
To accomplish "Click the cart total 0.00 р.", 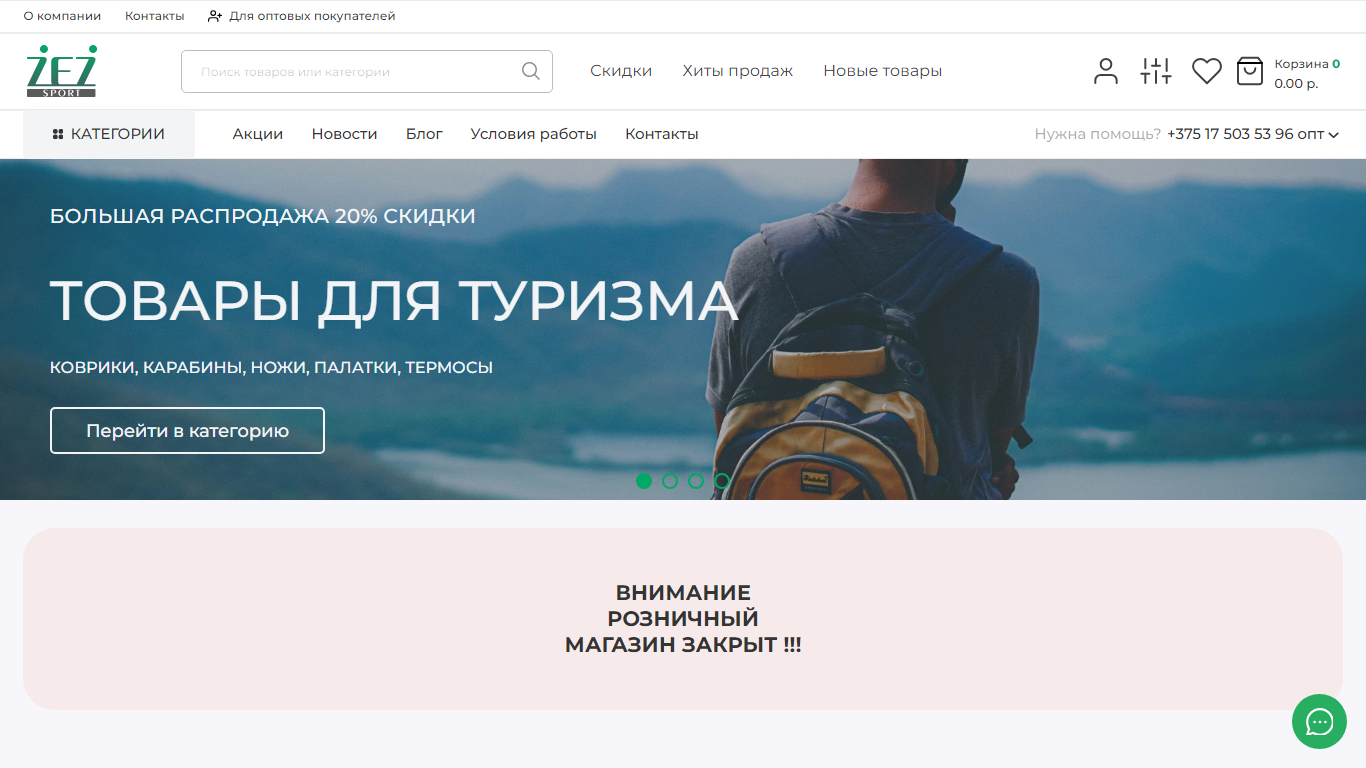I will click(x=1296, y=84).
